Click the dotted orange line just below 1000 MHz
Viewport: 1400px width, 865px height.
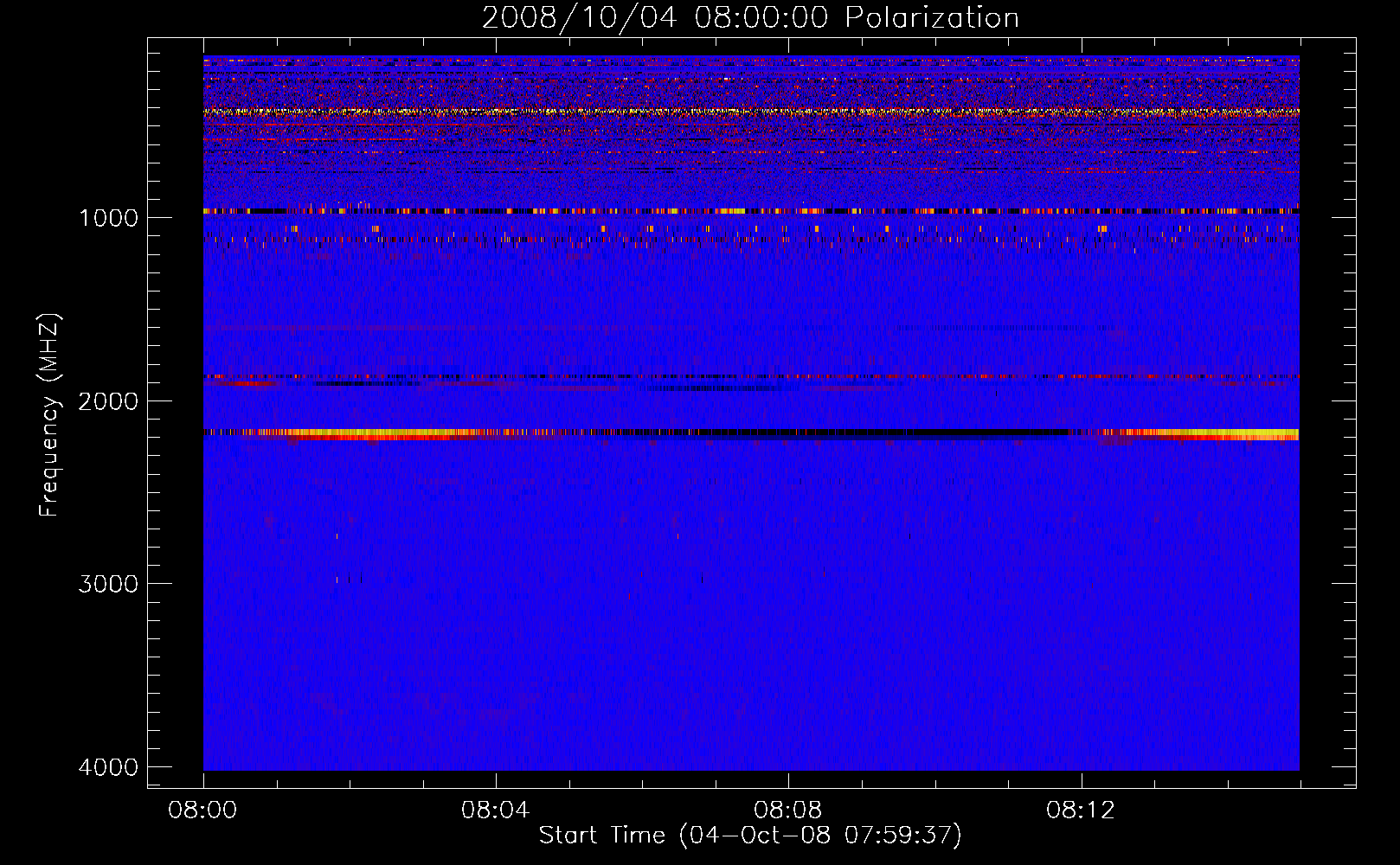(750, 229)
